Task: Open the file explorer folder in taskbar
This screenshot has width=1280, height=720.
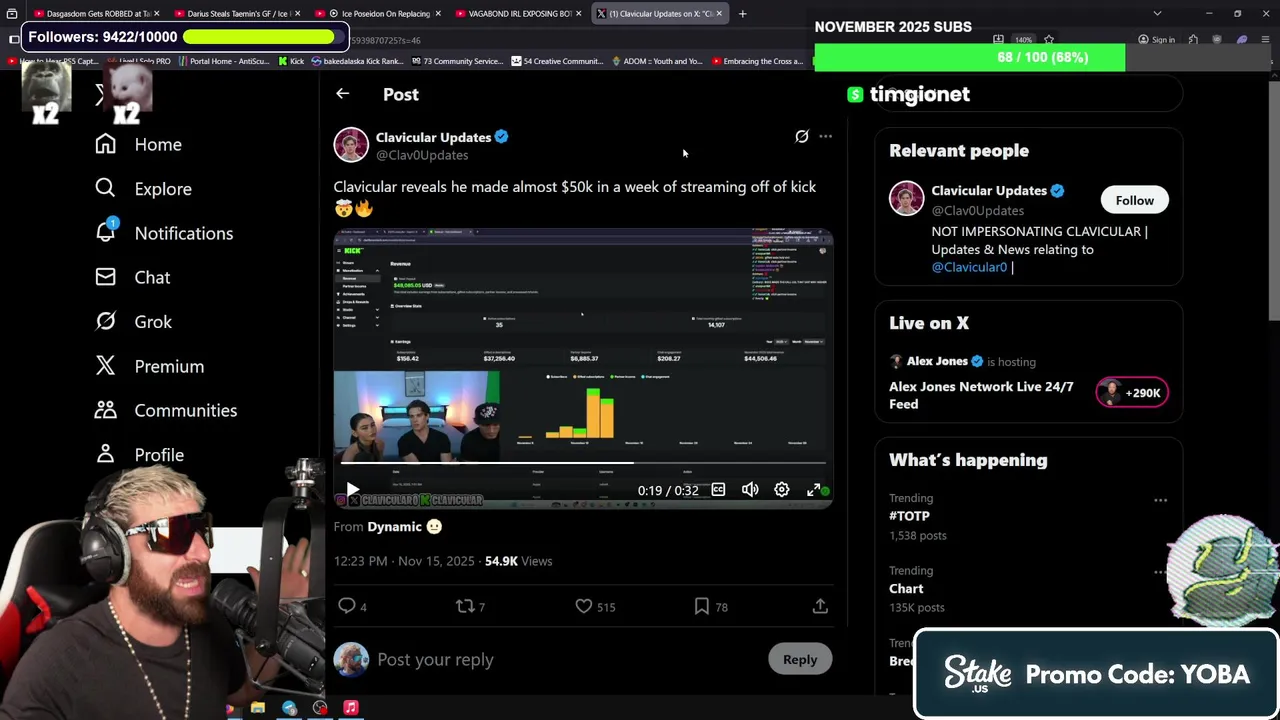Action: (x=258, y=708)
